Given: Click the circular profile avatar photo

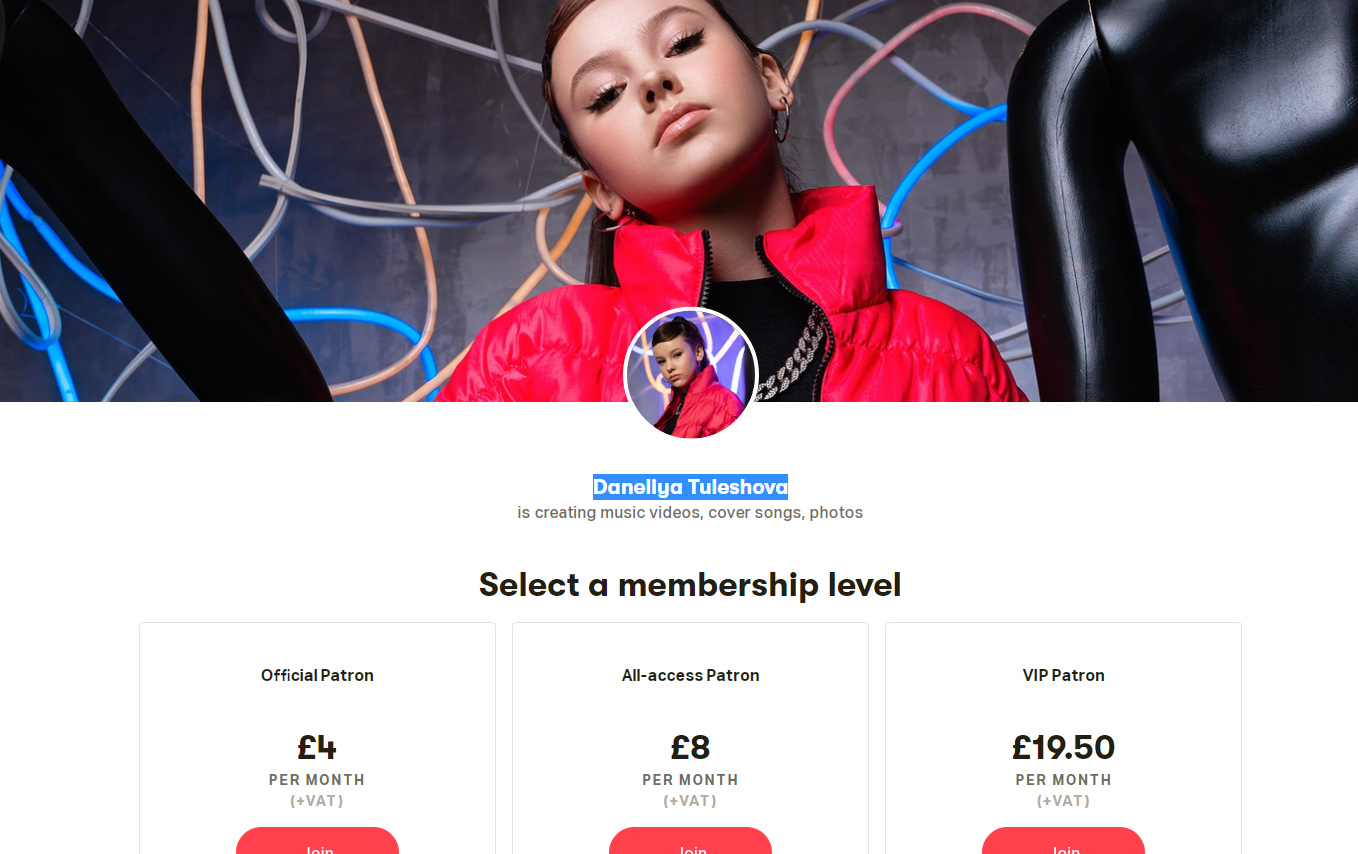Looking at the screenshot, I should (x=690, y=374).
